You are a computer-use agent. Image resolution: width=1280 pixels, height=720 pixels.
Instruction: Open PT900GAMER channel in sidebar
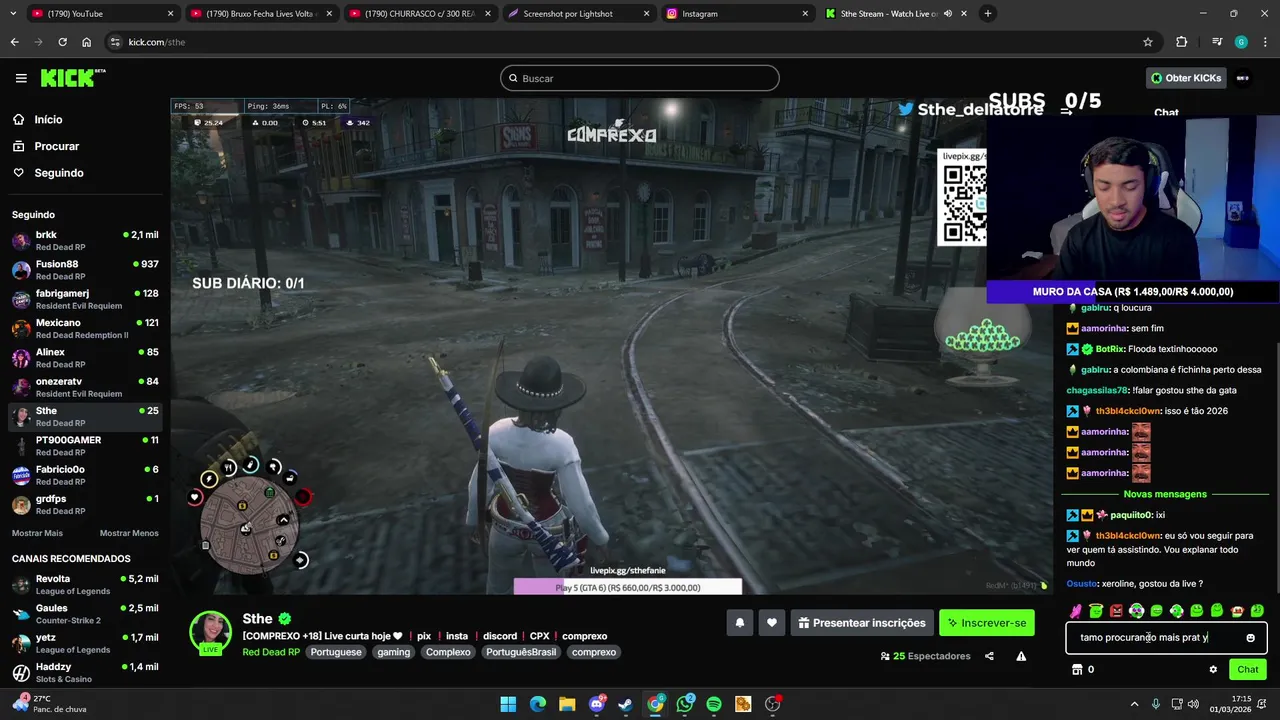click(x=85, y=446)
